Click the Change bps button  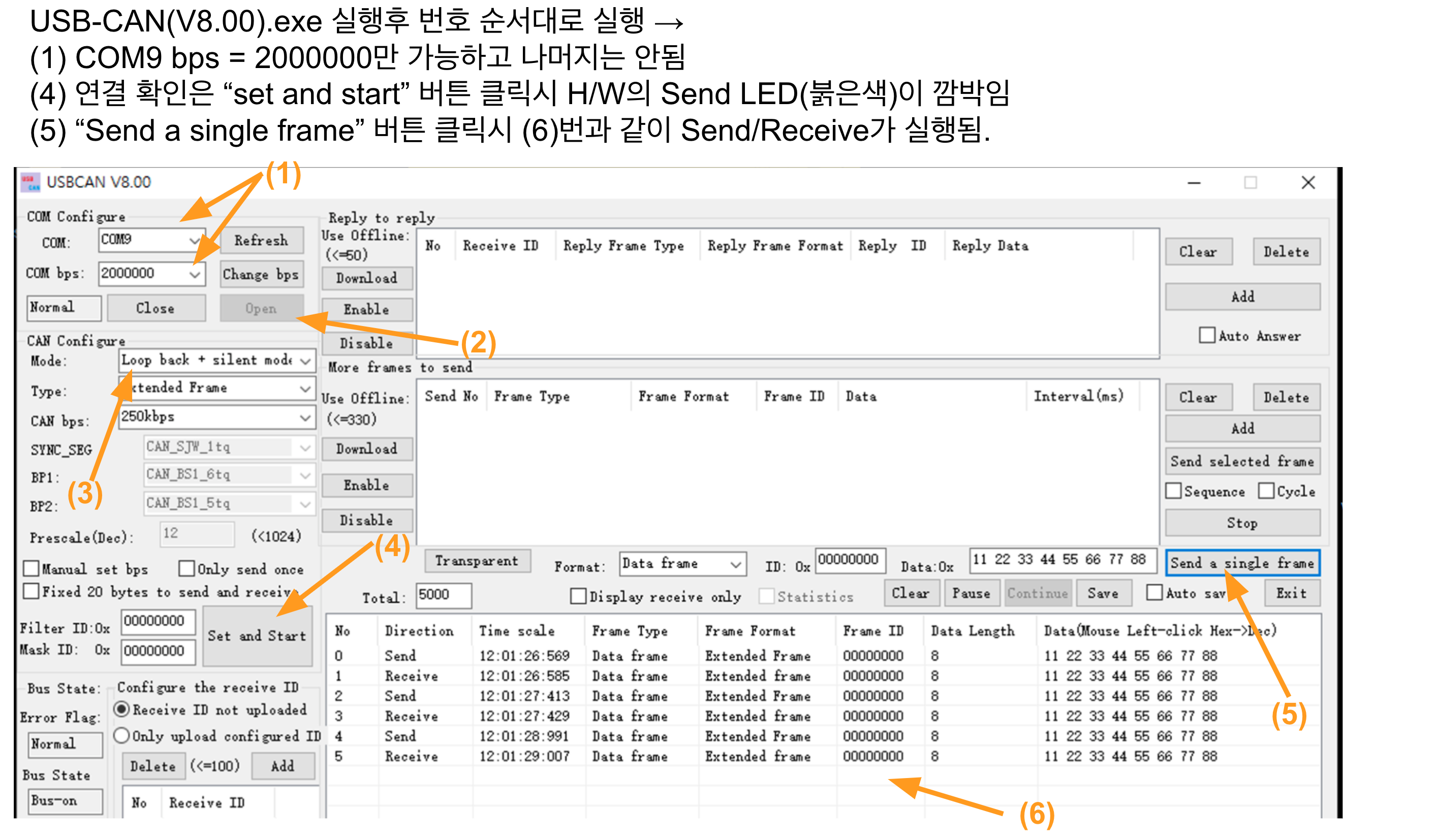coord(261,275)
